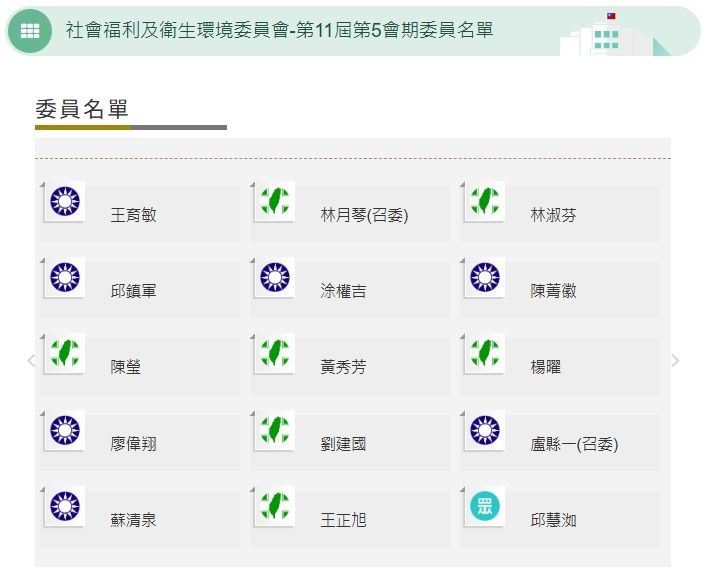Advance to next slide with right arrow

tap(675, 360)
